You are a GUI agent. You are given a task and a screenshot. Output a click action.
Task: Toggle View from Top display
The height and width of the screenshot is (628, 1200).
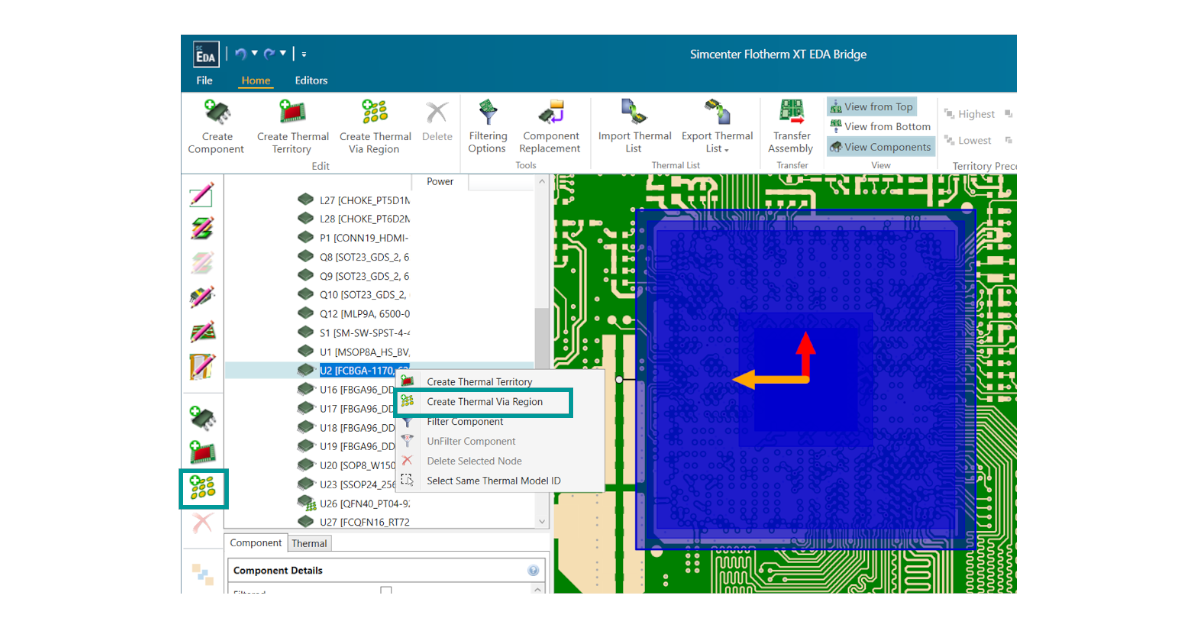tap(871, 106)
